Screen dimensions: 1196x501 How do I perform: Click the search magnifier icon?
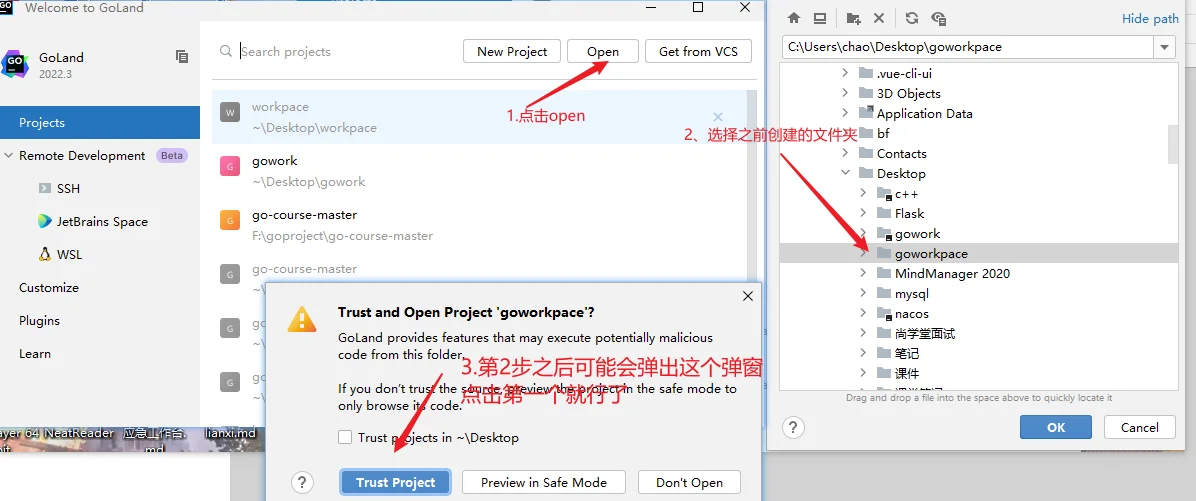point(225,51)
